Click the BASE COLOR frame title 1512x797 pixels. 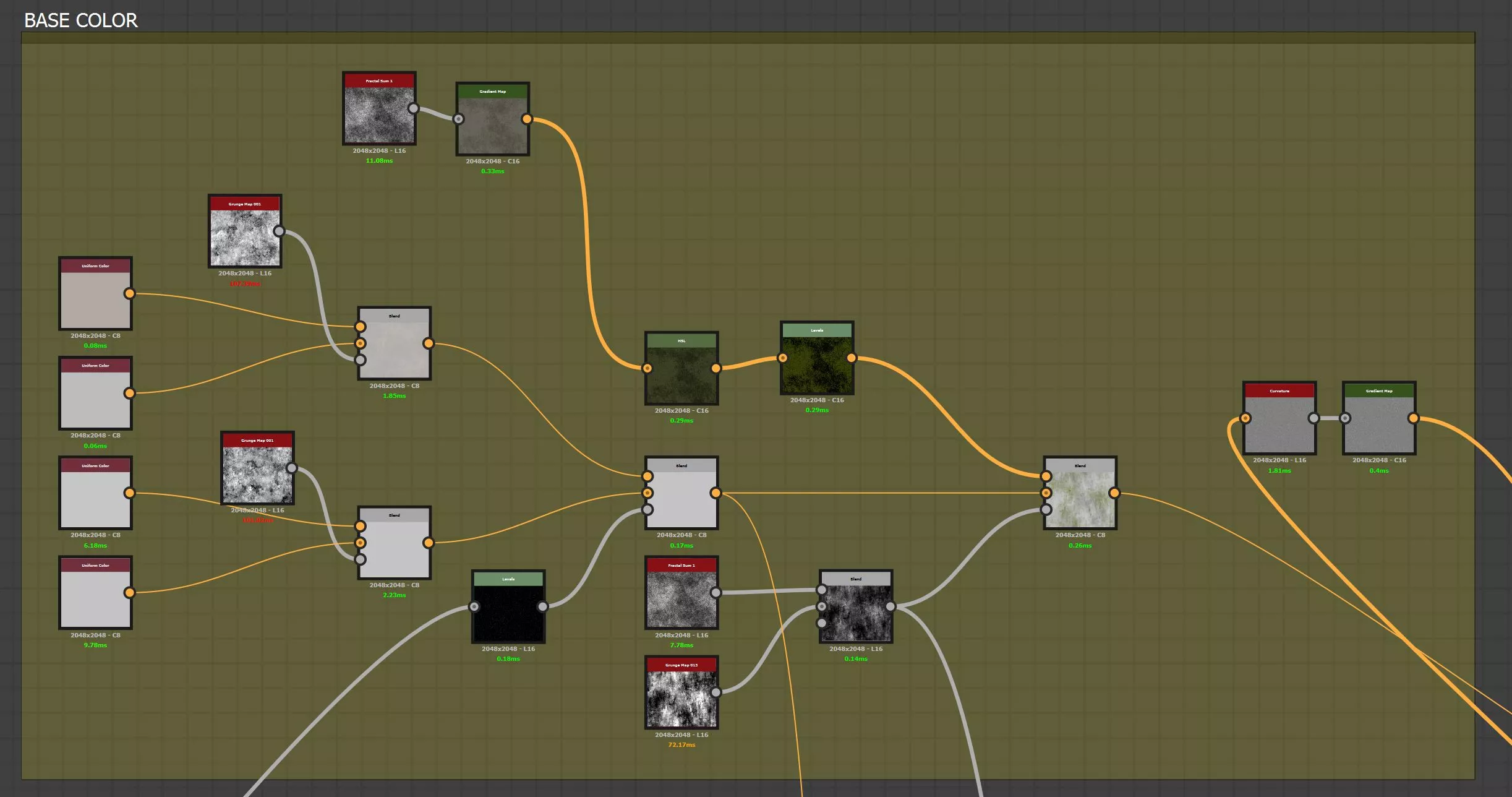pos(81,20)
